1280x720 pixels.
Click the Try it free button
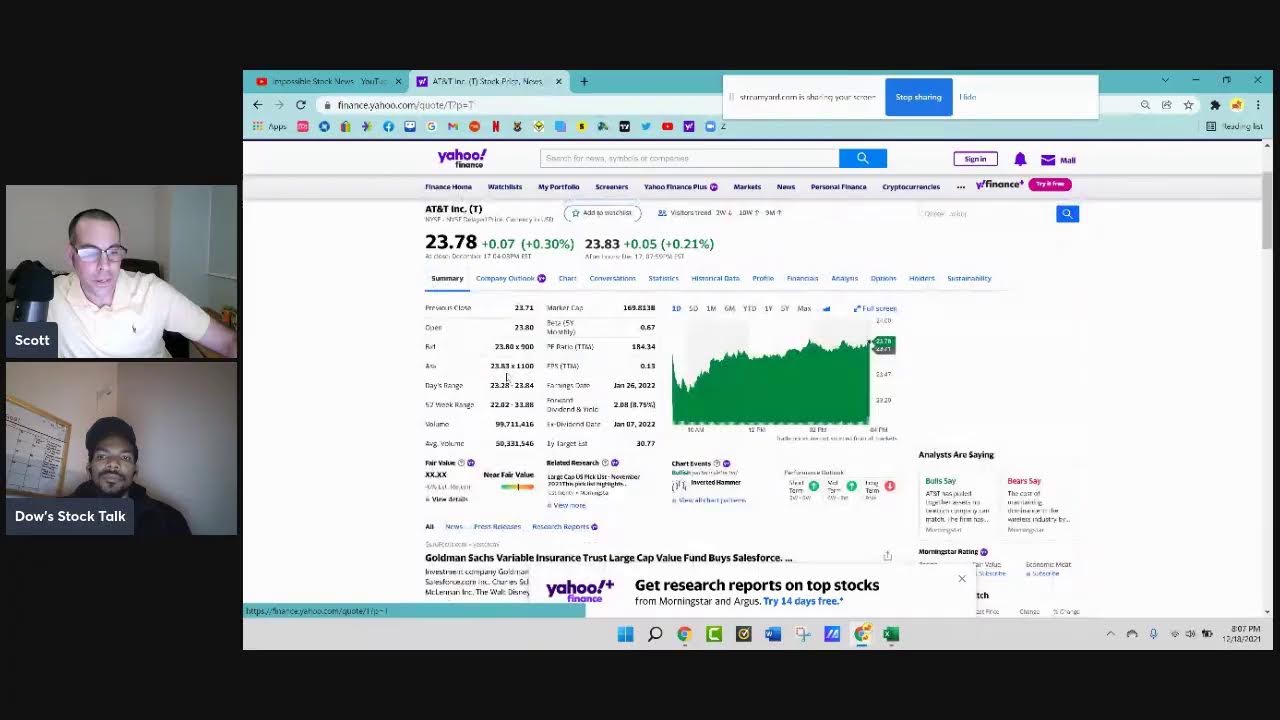point(1050,184)
